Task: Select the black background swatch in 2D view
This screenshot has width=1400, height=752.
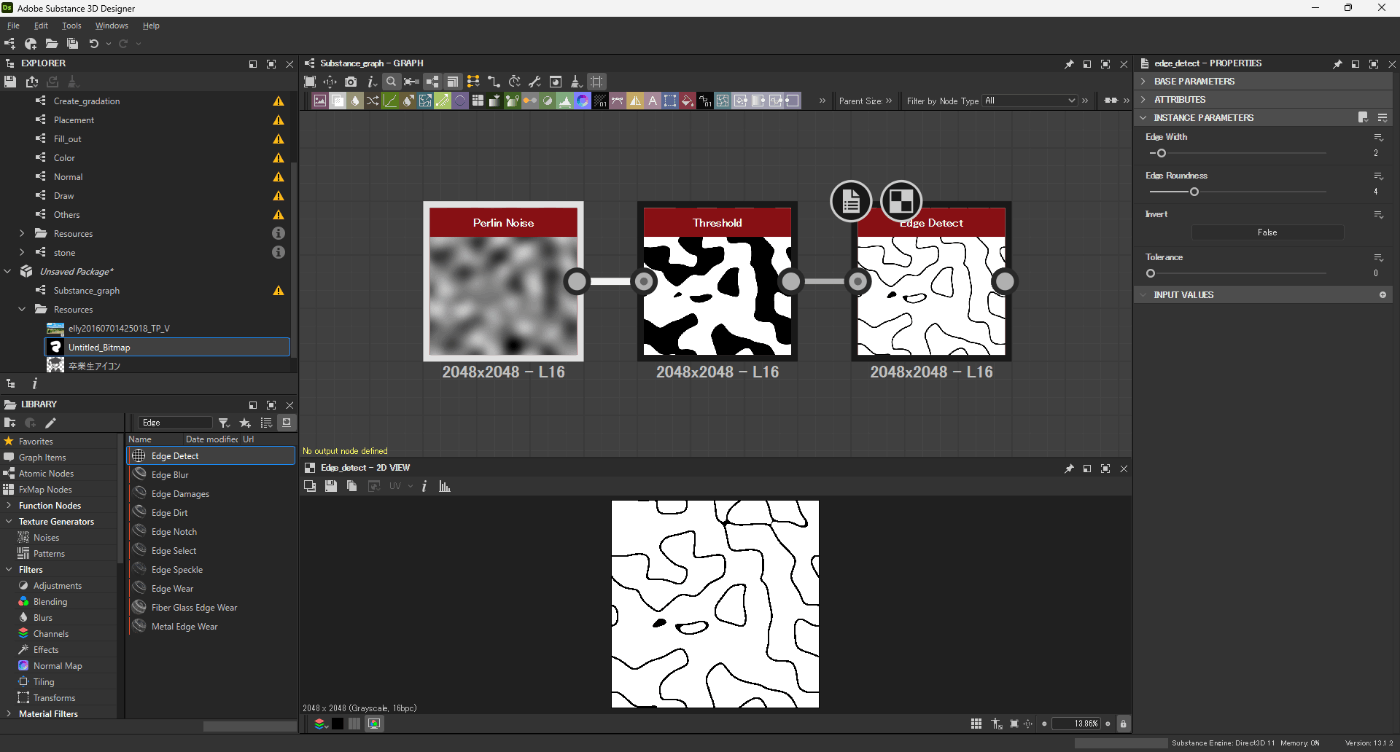Action: point(338,723)
